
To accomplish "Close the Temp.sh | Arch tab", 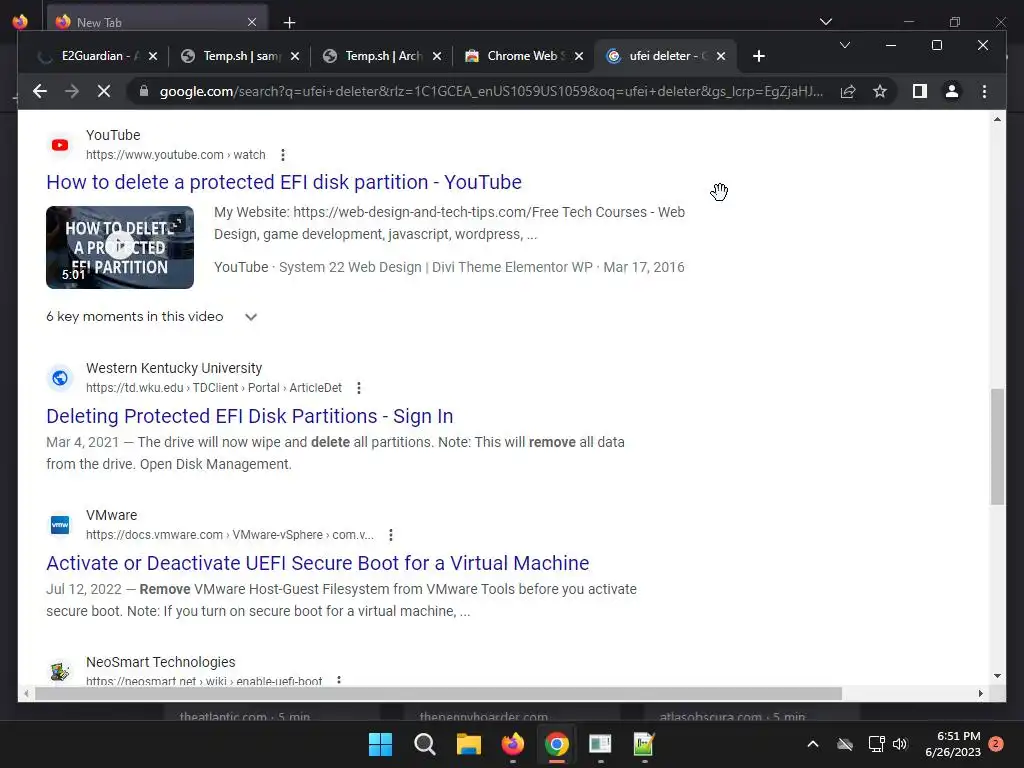I will pos(437,56).
